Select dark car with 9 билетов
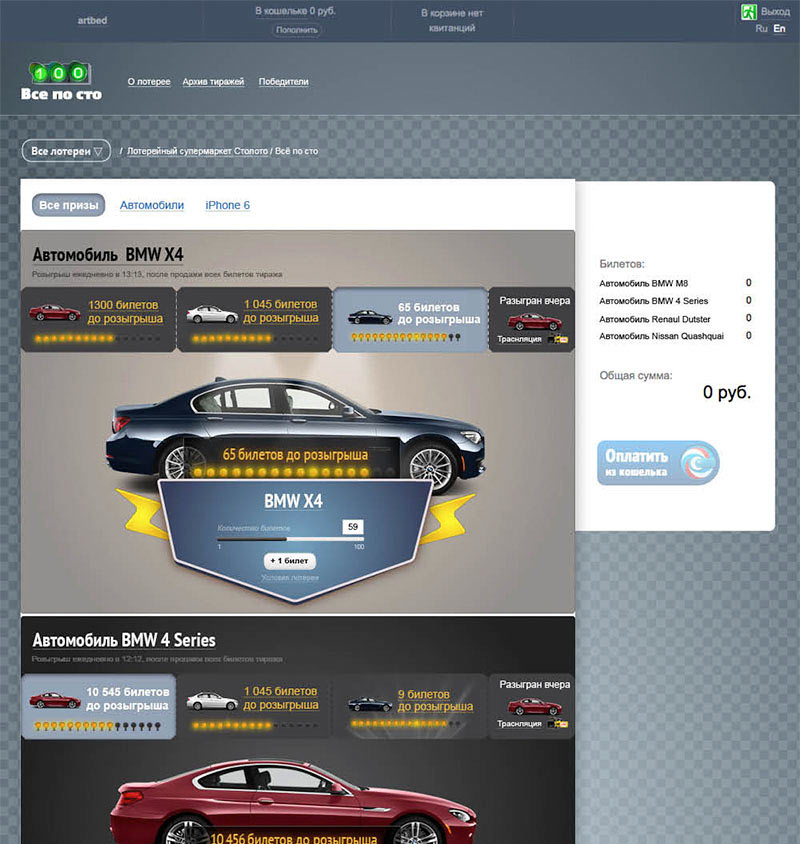The height and width of the screenshot is (844, 800). [x=369, y=703]
